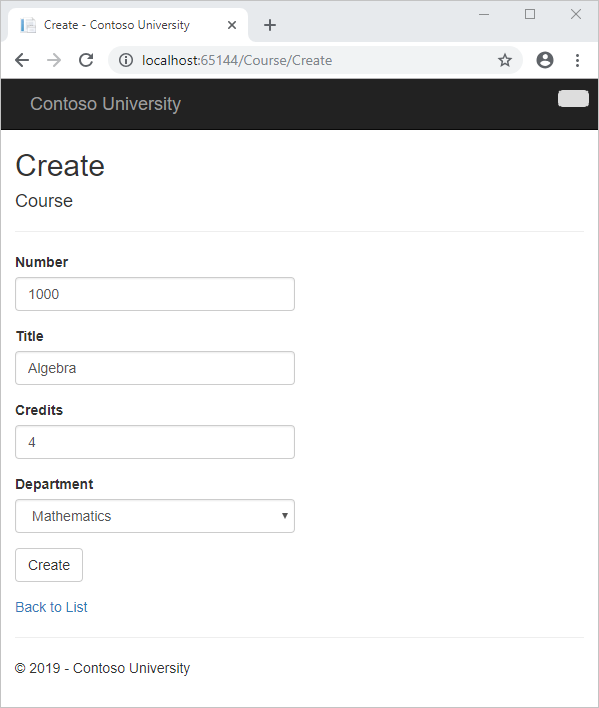Click the Department field label
The height and width of the screenshot is (708, 599).
(x=54, y=484)
